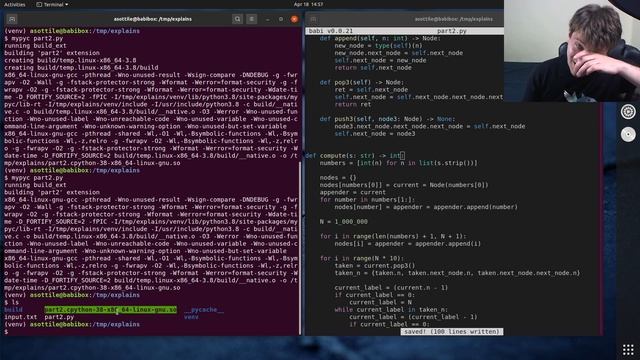This screenshot has width=640, height=360.
Task: Click 'def append(self, n: int) -> Node:' line
Action: point(380,38)
